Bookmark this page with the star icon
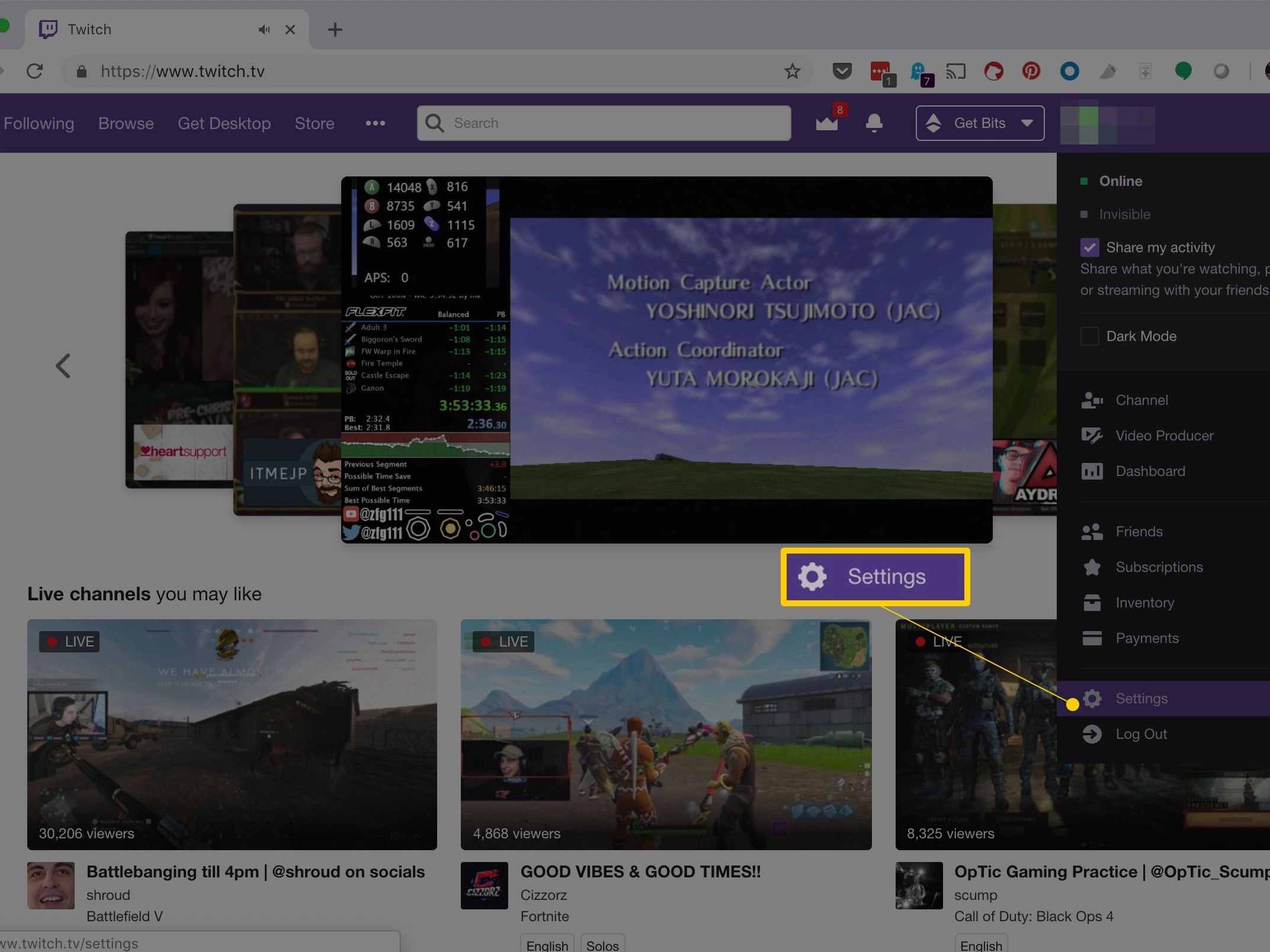1270x952 pixels. tap(792, 72)
